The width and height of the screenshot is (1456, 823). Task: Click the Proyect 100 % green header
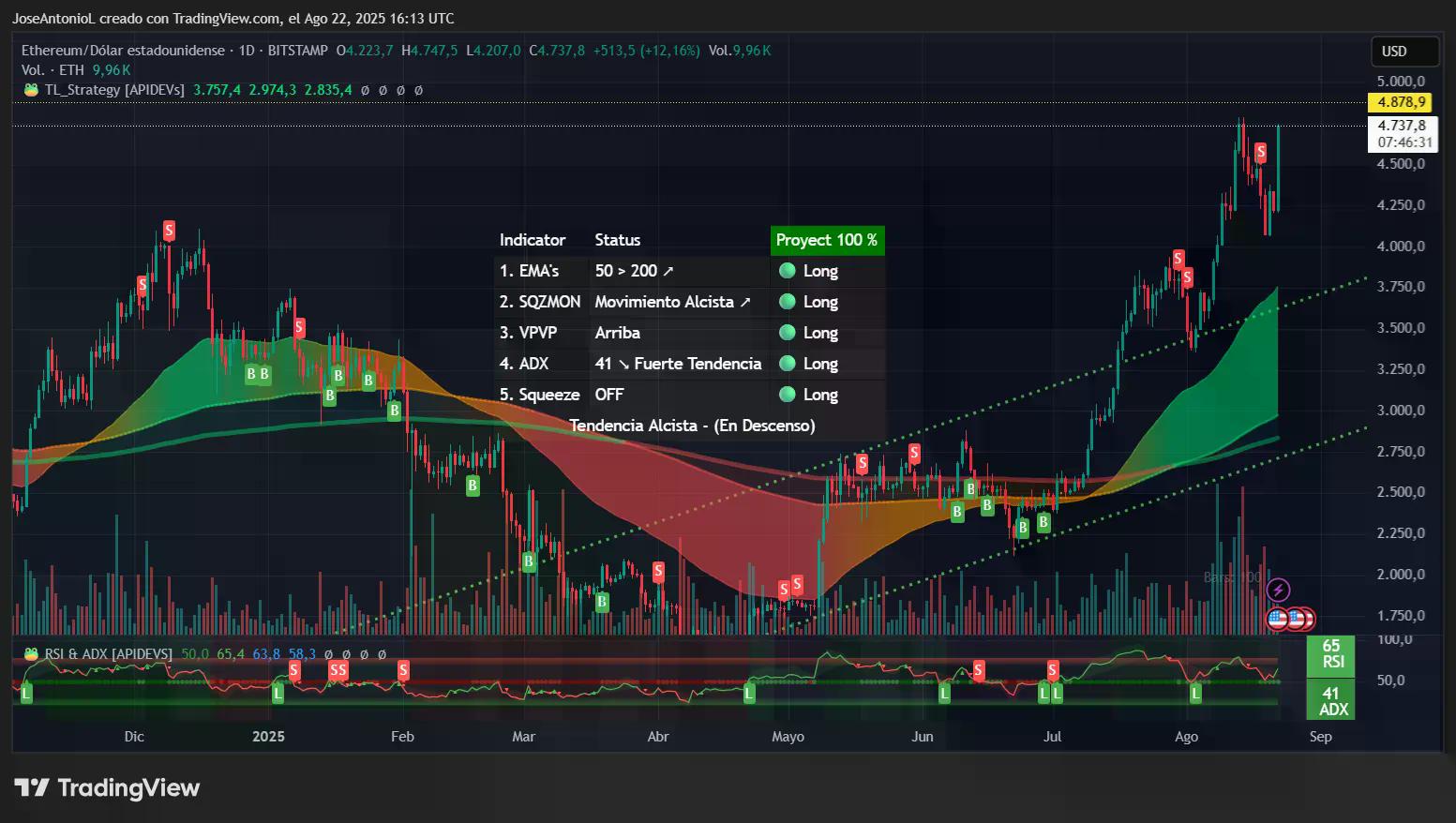point(827,240)
